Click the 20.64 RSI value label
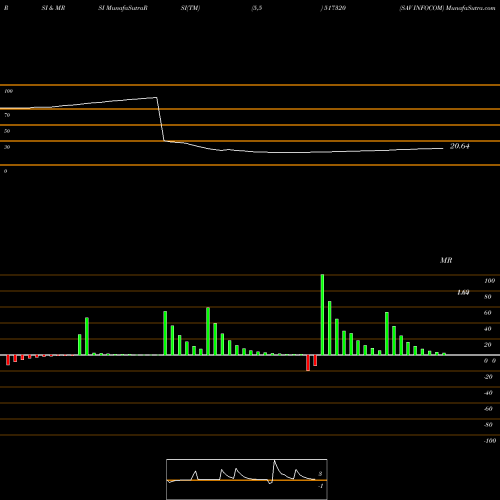This screenshot has width=500, height=500. [x=460, y=146]
